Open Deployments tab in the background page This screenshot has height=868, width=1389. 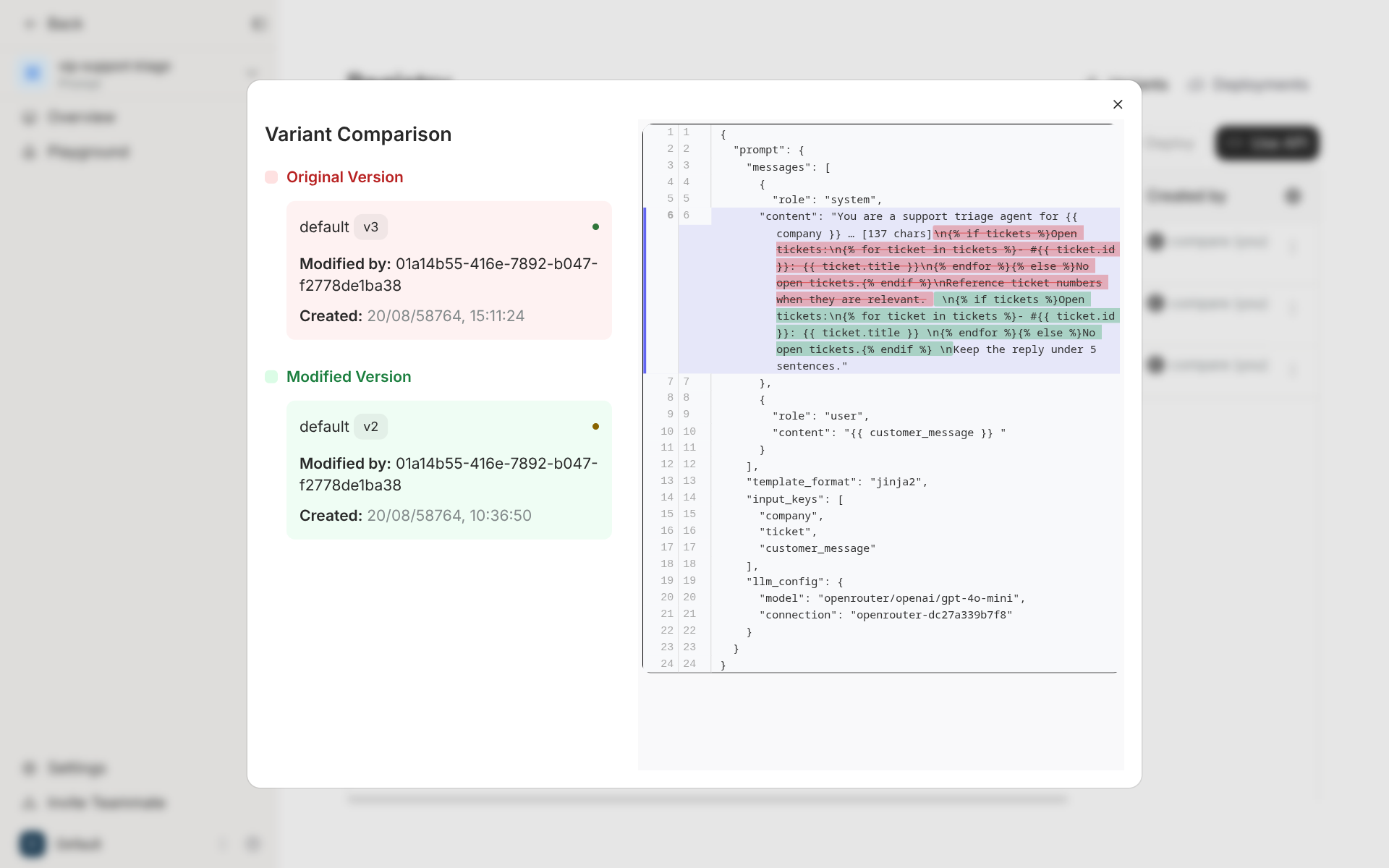click(x=1249, y=85)
